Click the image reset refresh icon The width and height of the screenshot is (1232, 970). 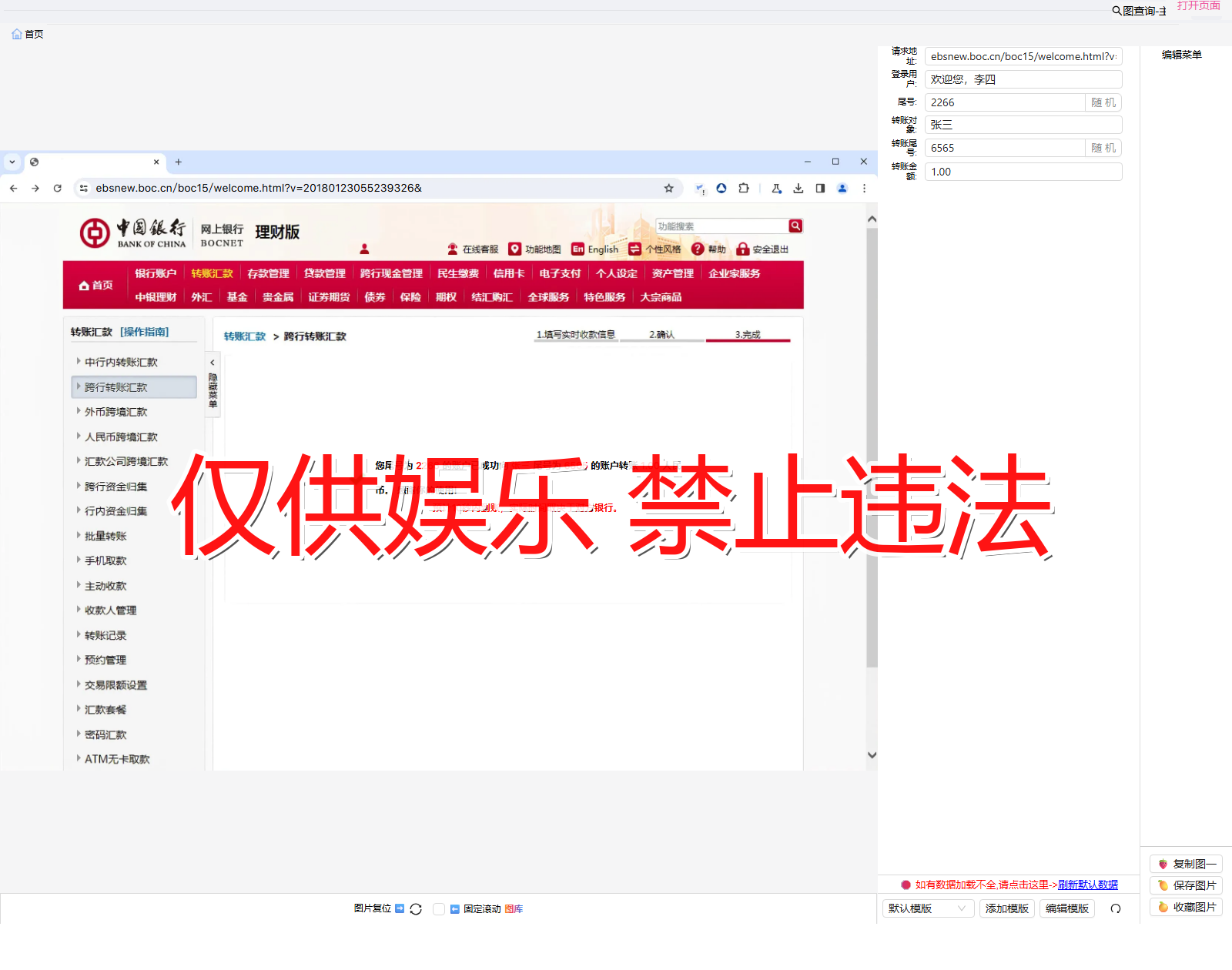coord(416,908)
